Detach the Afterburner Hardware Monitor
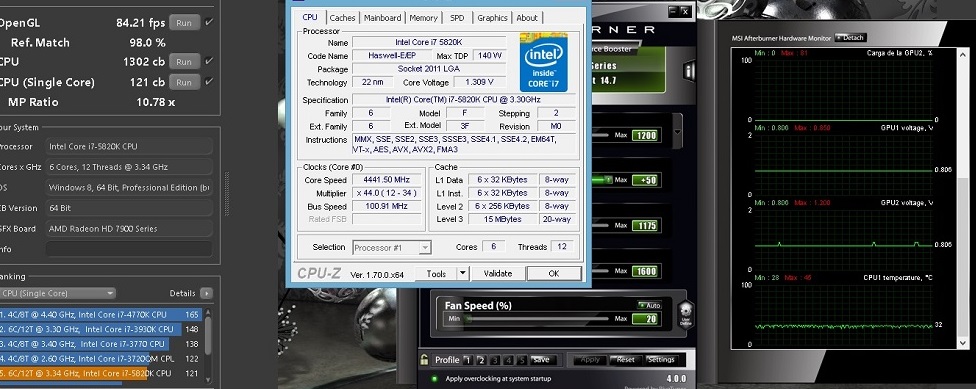Viewport: 976px width, 389px height. (850, 37)
